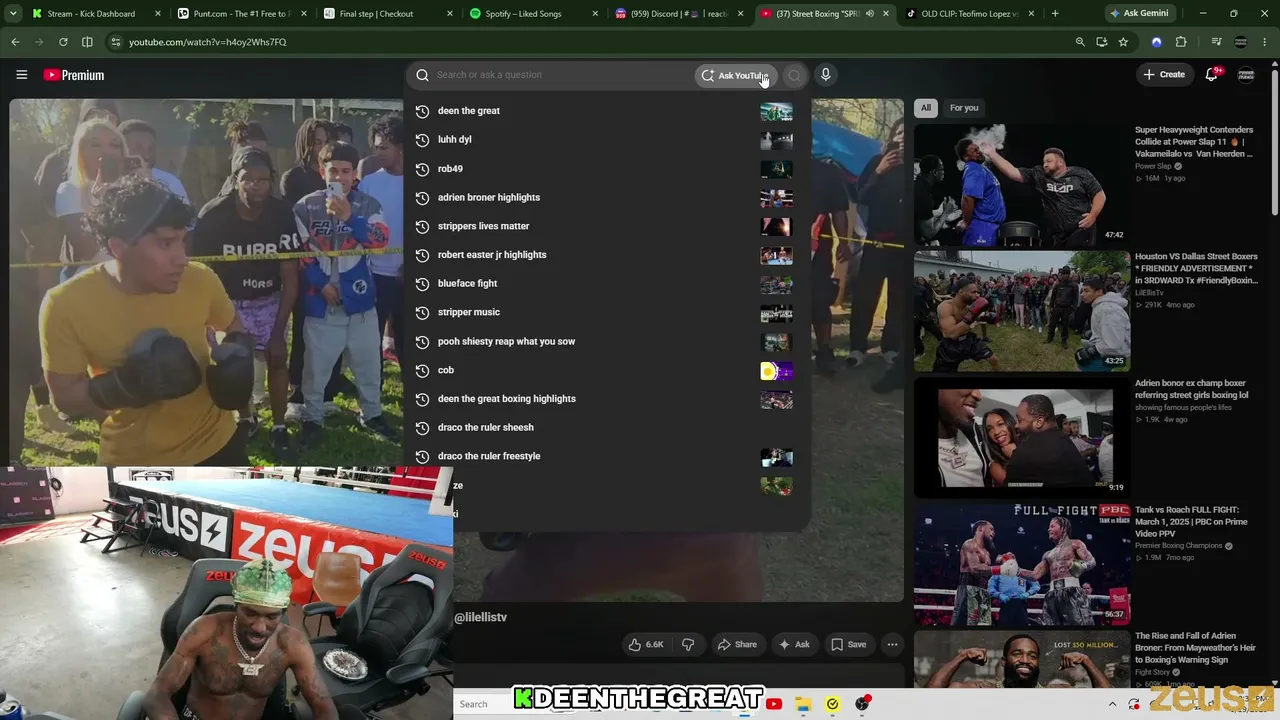Open OBS Studio from the taskbar
Viewport: 1280px width, 720px height.
pos(862,704)
